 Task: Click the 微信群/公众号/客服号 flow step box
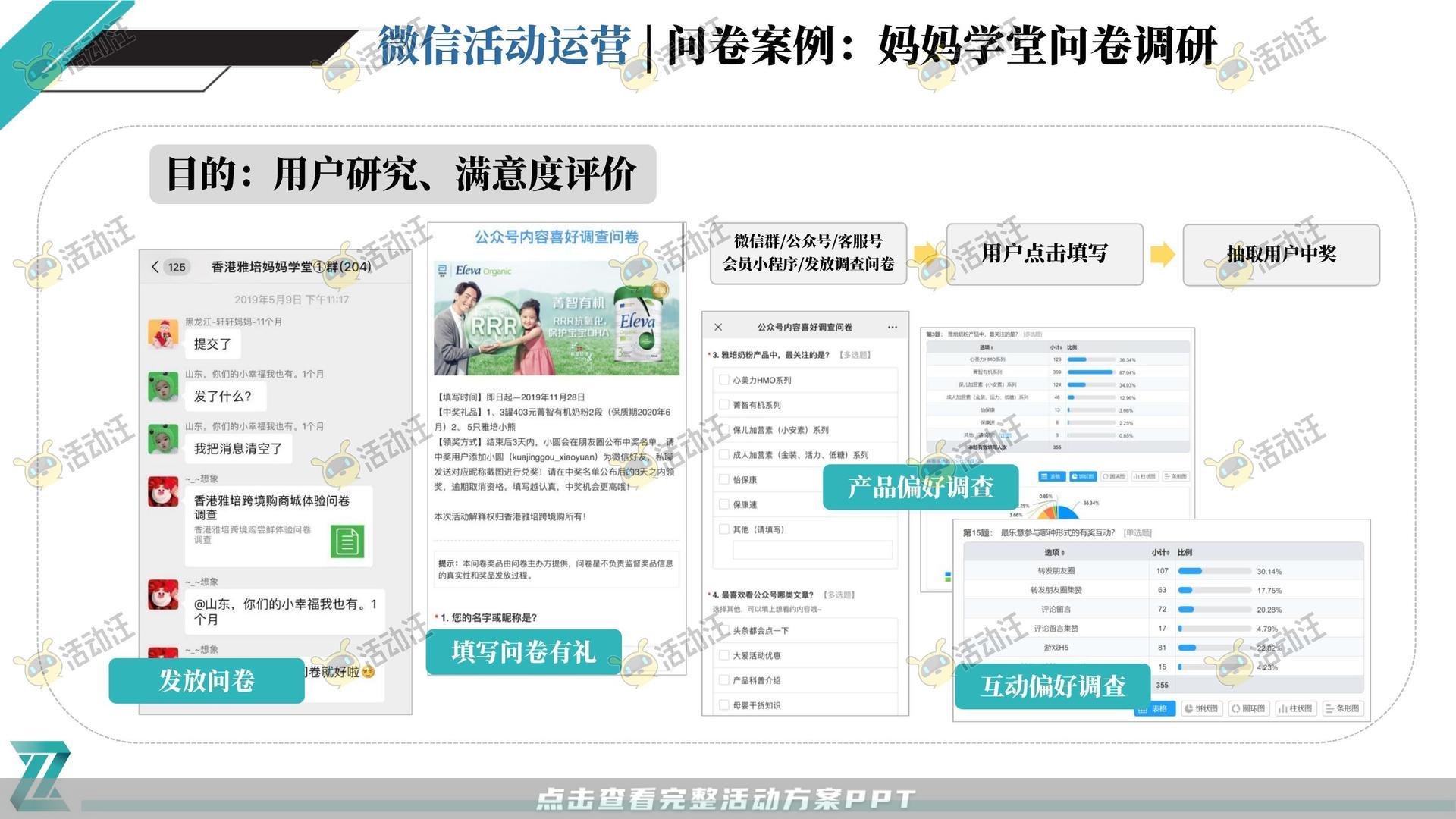(808, 253)
